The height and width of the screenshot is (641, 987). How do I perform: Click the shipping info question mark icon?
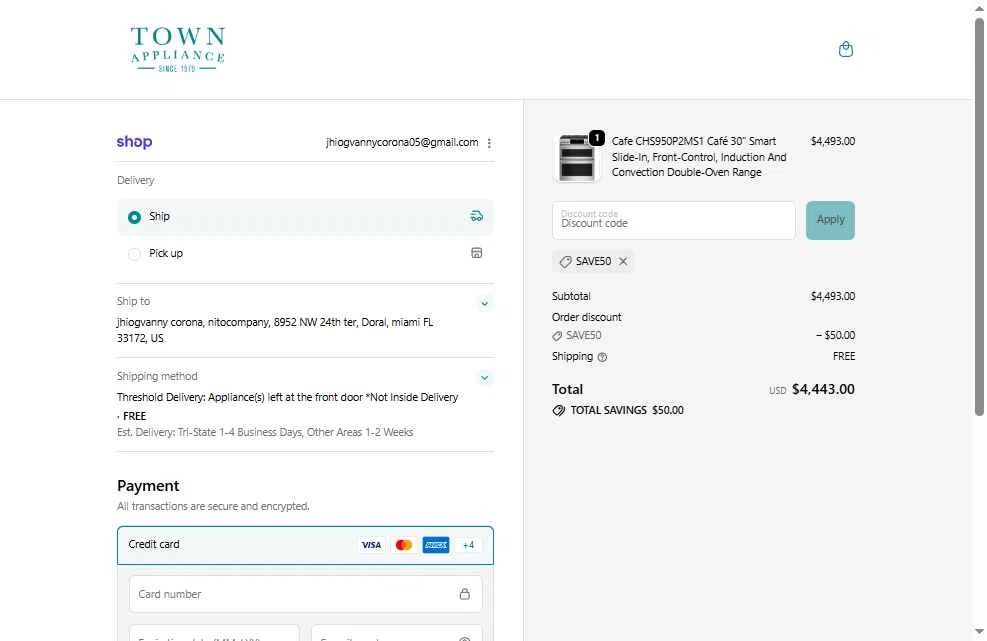[x=602, y=357]
